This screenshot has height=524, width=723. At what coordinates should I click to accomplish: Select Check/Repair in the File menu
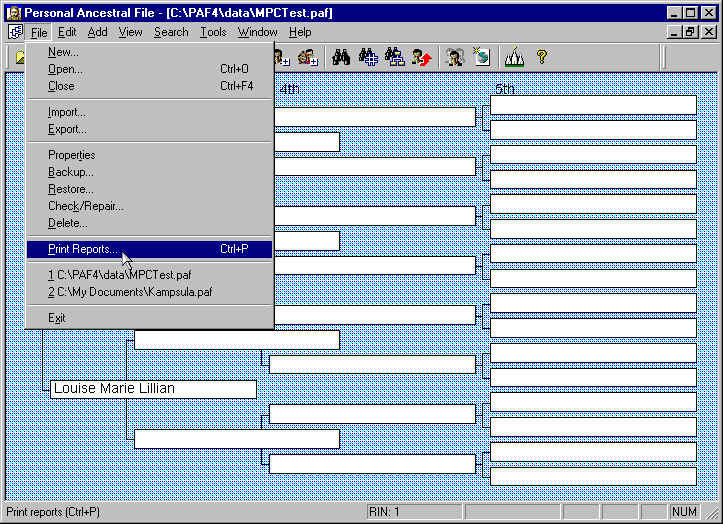coord(85,206)
